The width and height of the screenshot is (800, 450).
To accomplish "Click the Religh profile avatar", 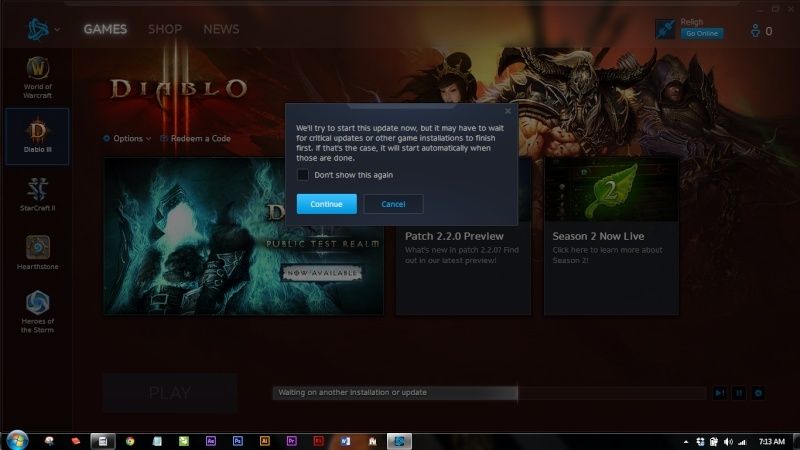I will click(x=665, y=29).
